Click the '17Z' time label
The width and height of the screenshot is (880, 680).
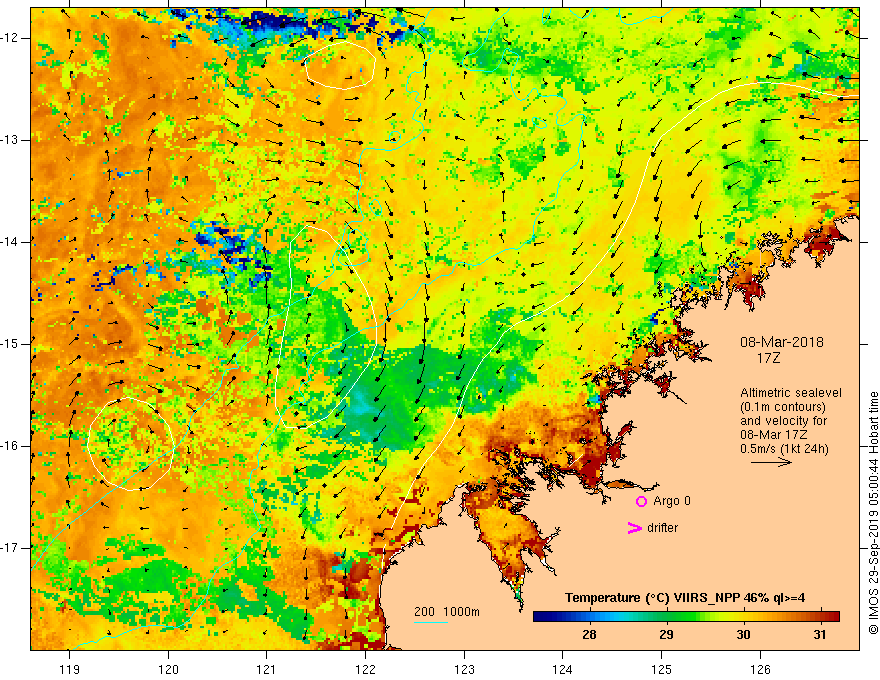point(768,358)
